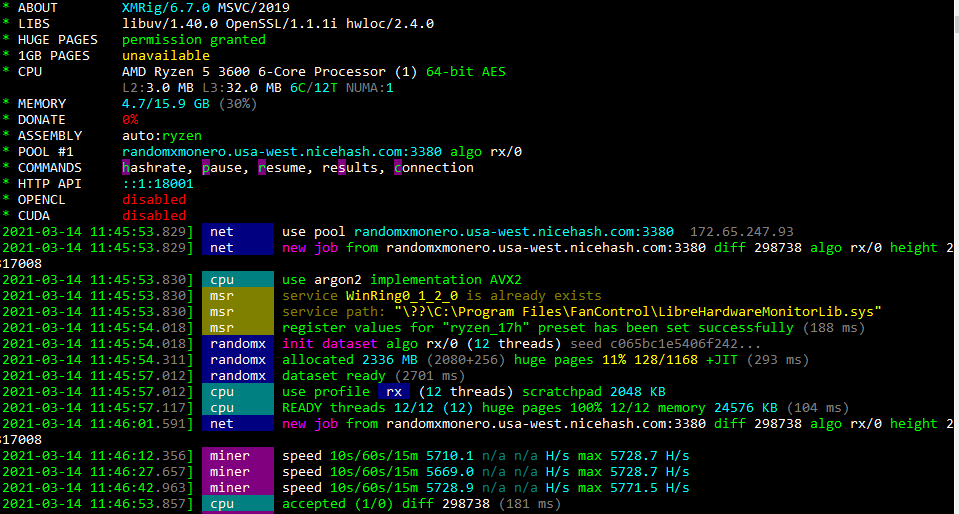Click the '6C/12T' core count
Viewport: 959px width, 514px height.
click(x=314, y=88)
